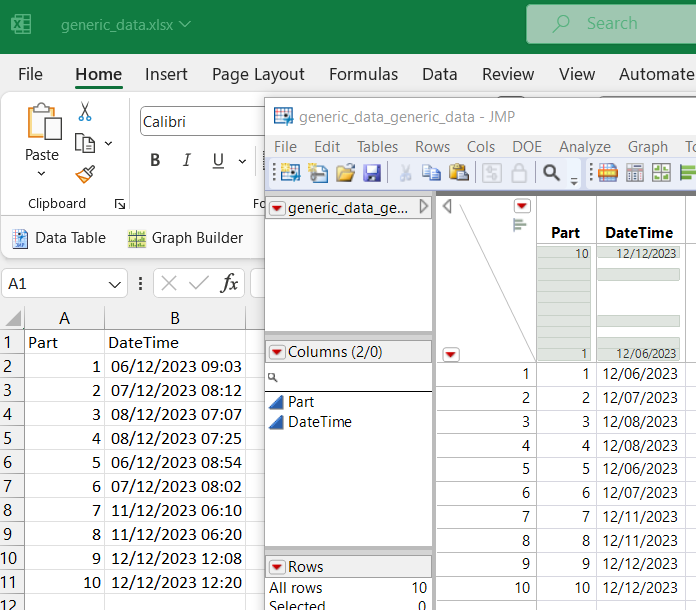
Task: Click the JMP Search magnifier icon
Action: tap(551, 173)
